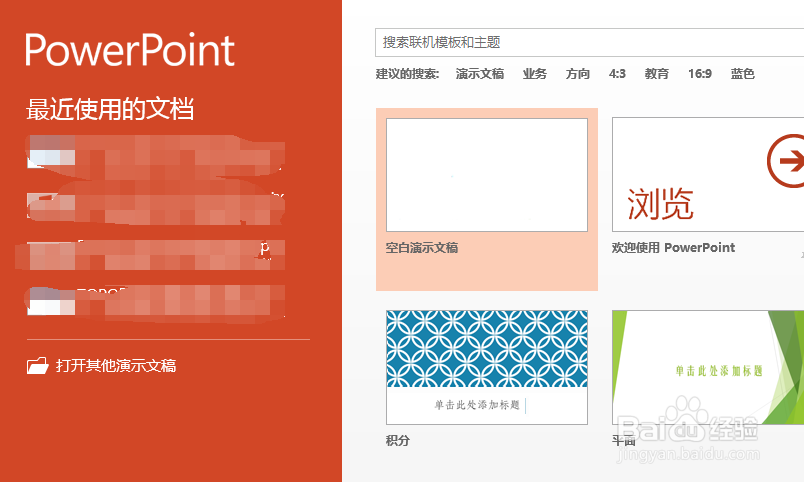
Task: Click the 积分 template label
Action: click(398, 440)
